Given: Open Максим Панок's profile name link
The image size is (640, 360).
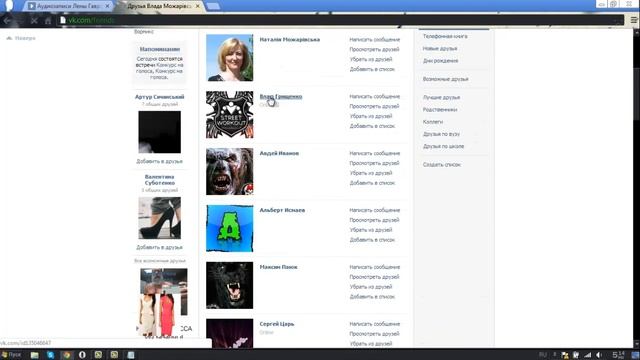Looking at the screenshot, I should point(278,267).
